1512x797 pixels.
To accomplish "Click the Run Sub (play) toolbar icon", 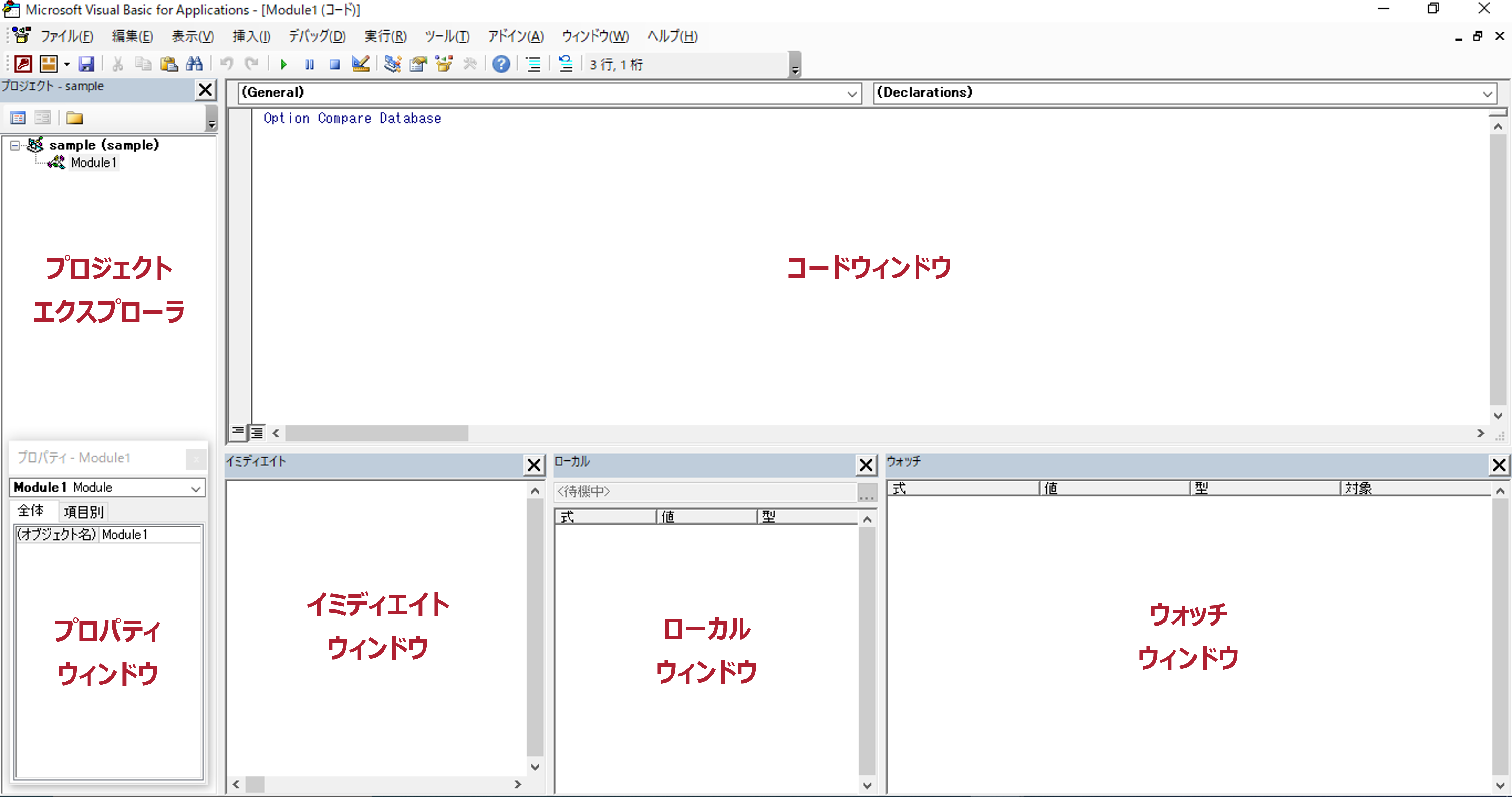I will point(283,64).
